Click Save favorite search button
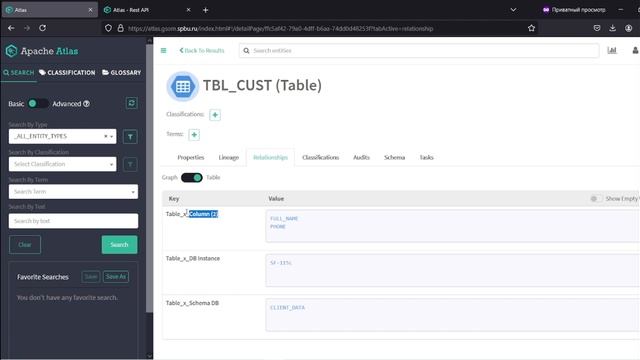Image resolution: width=640 pixels, height=360 pixels. 91,277
